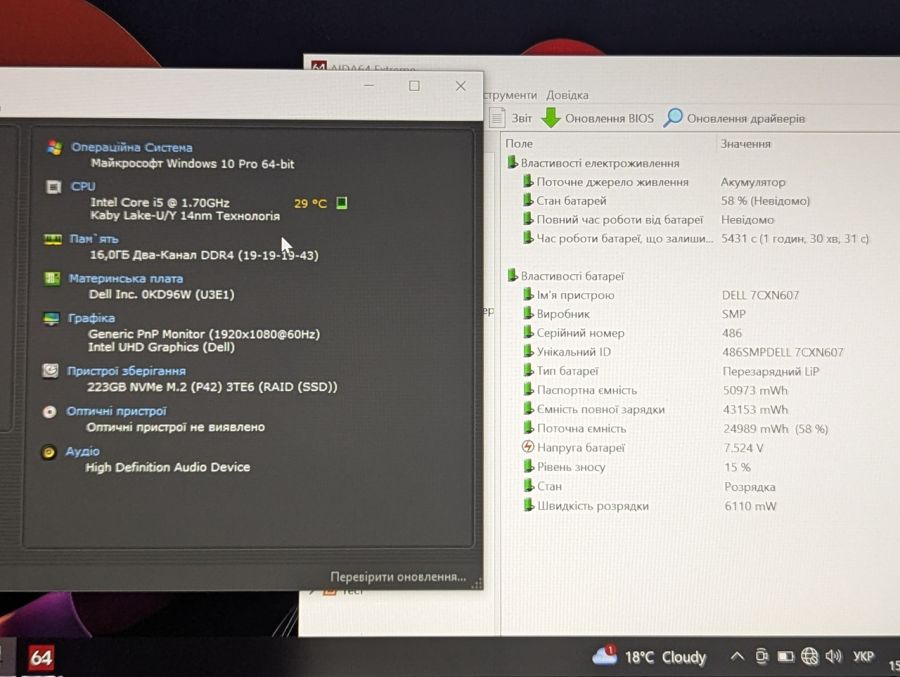
Task: Click the monitor icon beside Графіка
Action: 51,318
